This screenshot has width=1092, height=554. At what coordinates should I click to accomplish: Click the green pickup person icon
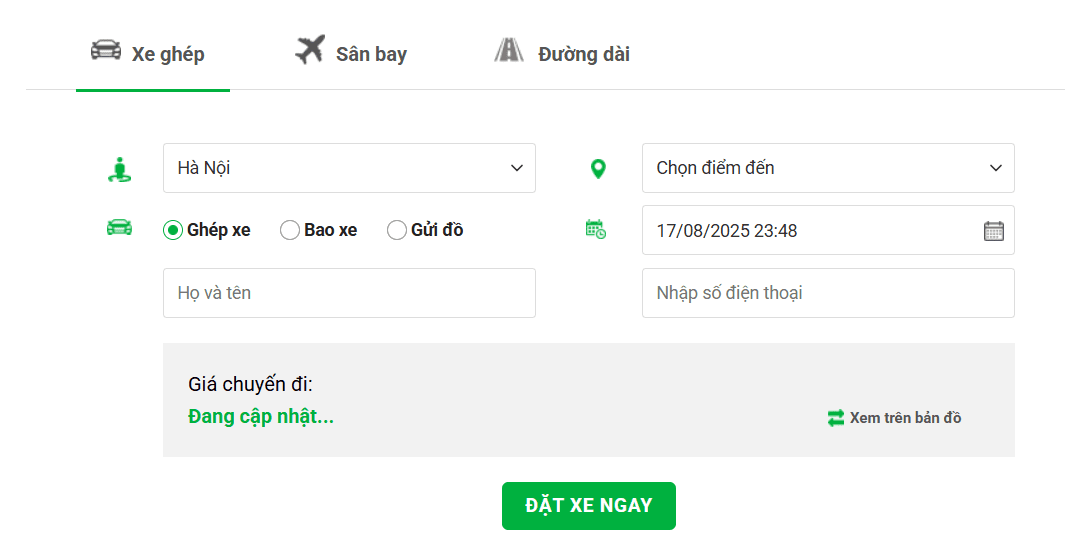119,169
